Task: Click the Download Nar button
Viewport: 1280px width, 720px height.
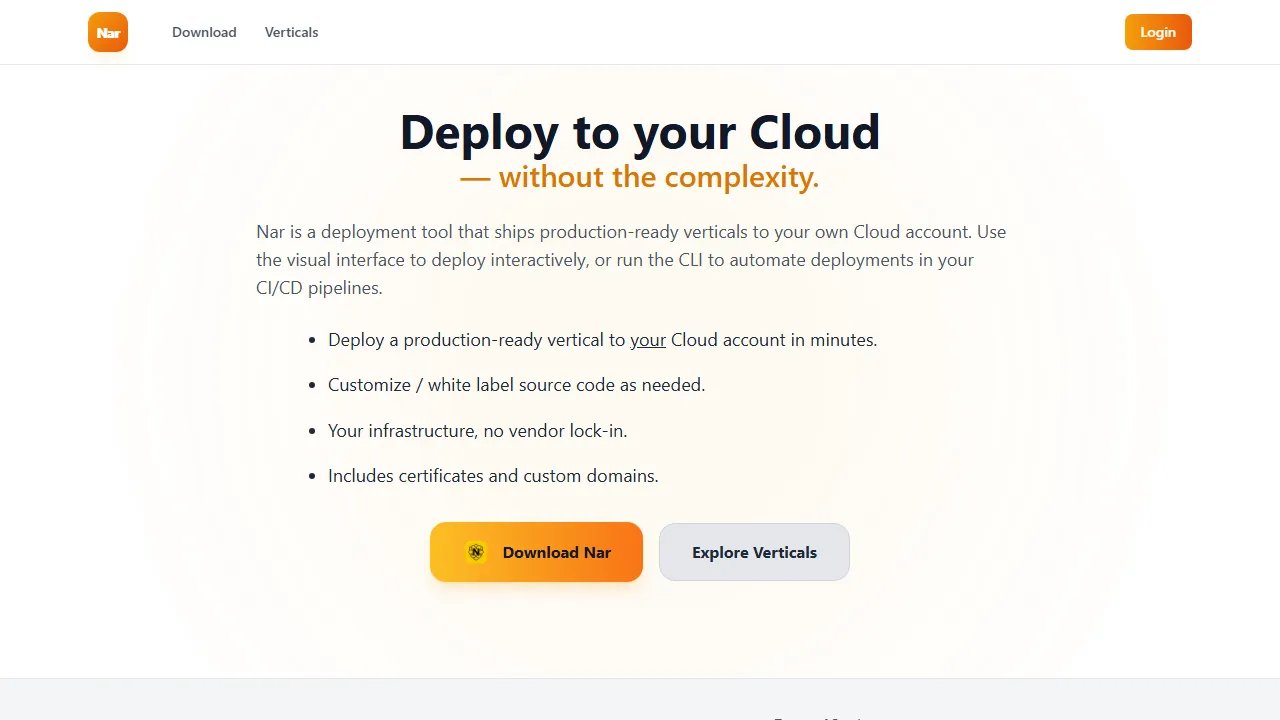Action: (536, 552)
